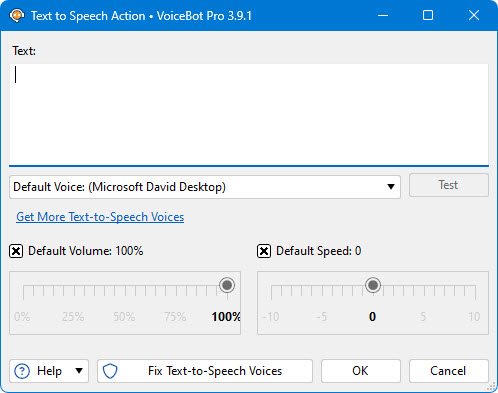The image size is (498, 393).
Task: Click the Test button
Action: point(449,185)
